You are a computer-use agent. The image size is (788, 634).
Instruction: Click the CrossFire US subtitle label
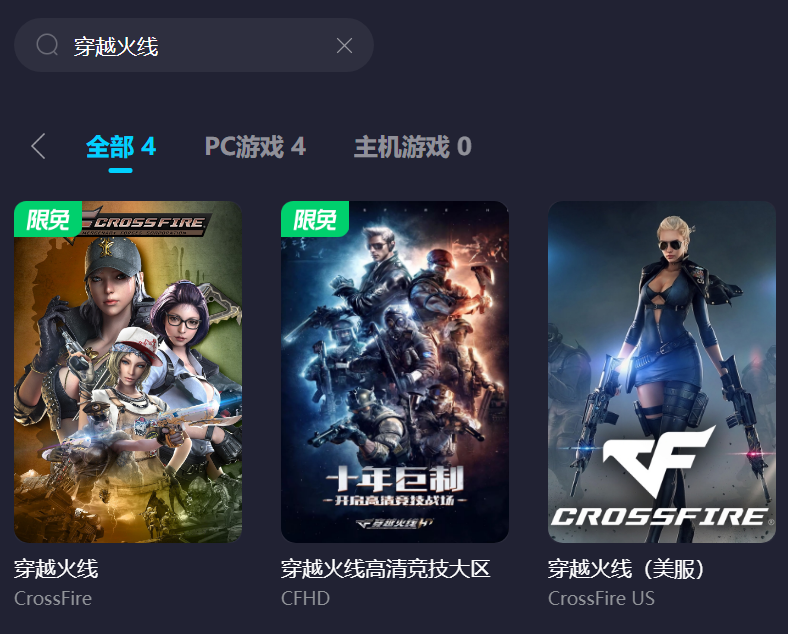coord(601,598)
